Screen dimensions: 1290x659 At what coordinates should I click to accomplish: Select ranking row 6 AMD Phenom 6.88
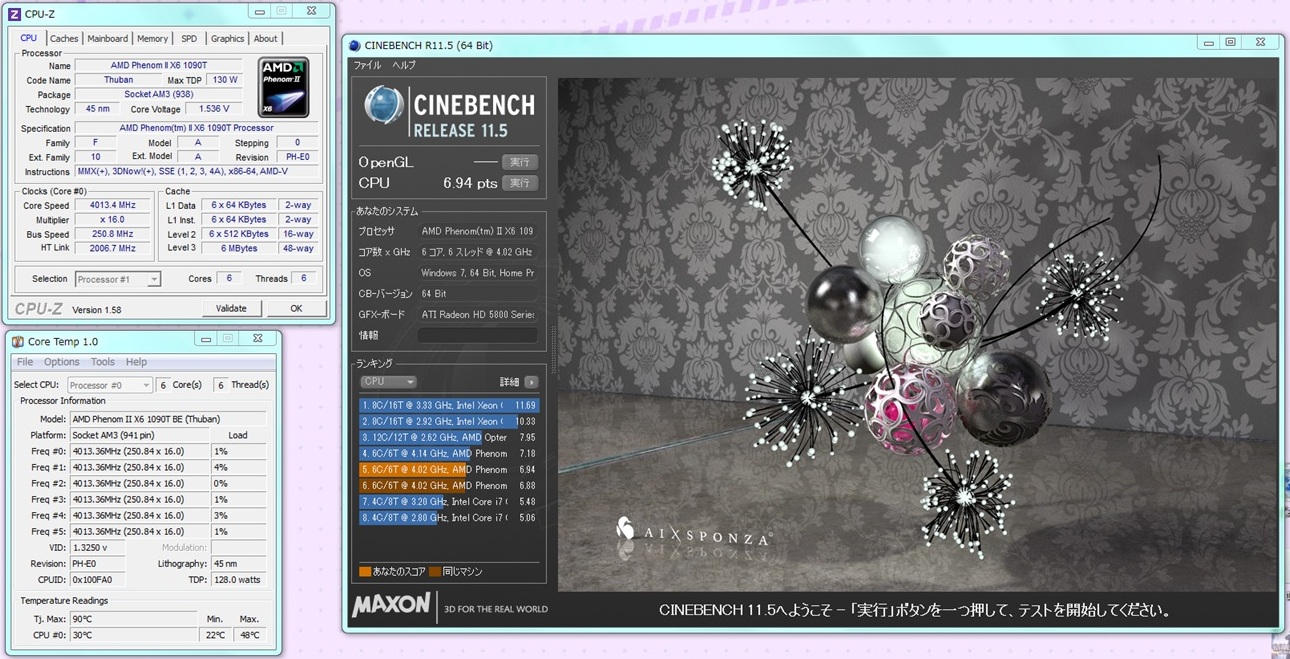(x=449, y=486)
